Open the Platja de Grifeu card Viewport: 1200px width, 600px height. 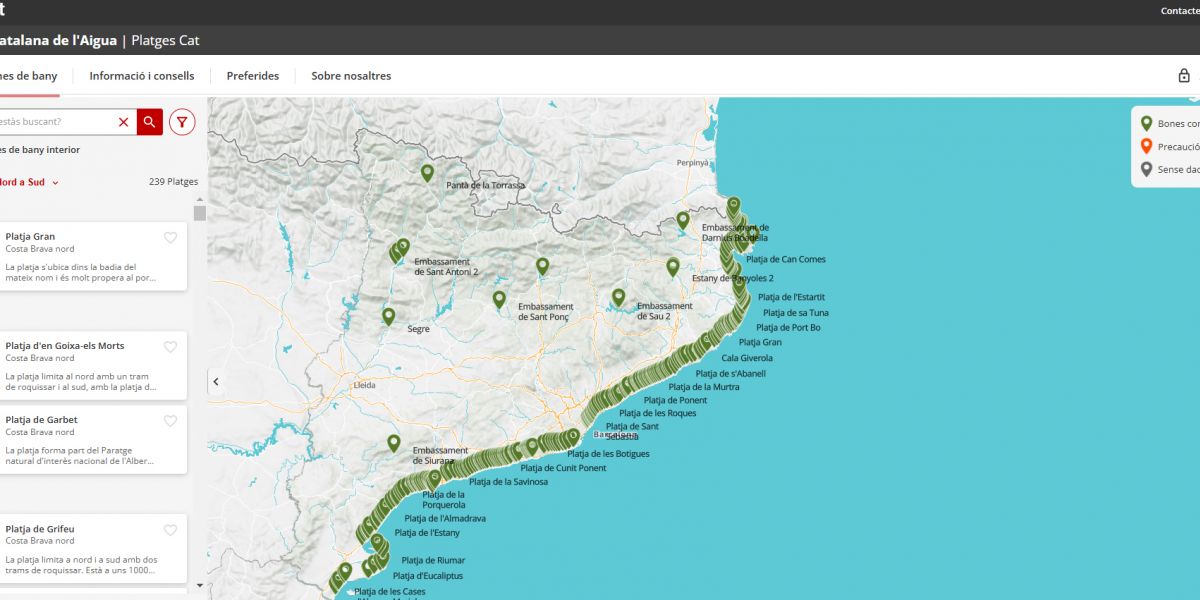pos(92,549)
